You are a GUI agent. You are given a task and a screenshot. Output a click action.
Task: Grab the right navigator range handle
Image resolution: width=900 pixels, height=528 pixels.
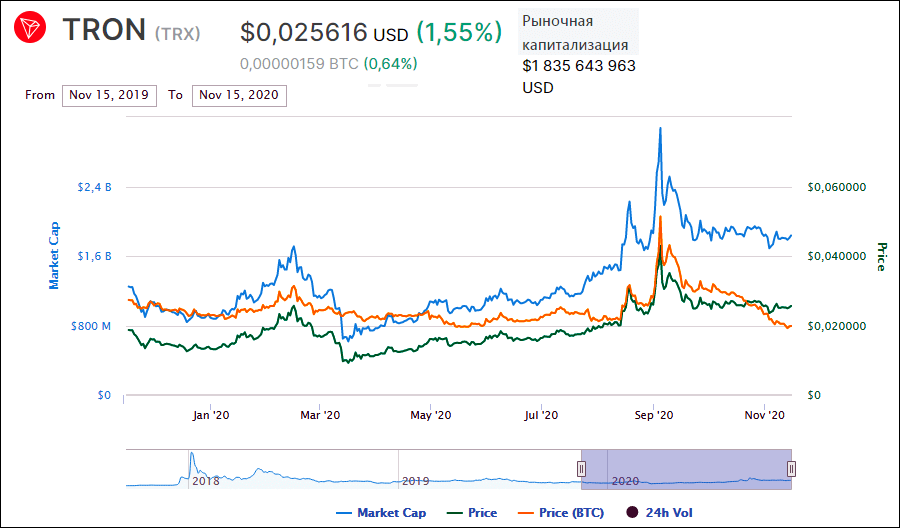pos(791,468)
